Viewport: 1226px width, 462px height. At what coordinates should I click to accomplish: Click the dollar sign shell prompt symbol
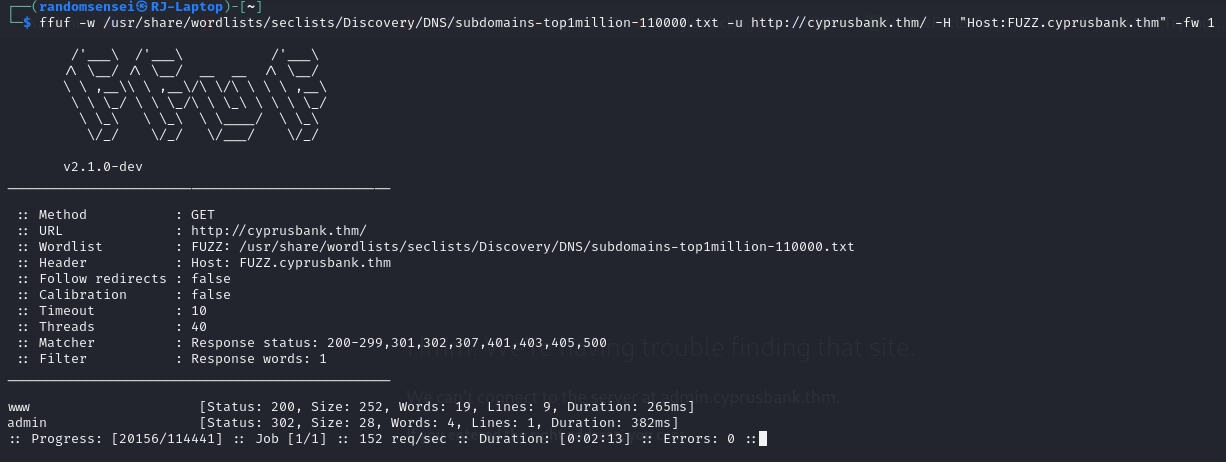pos(27,22)
